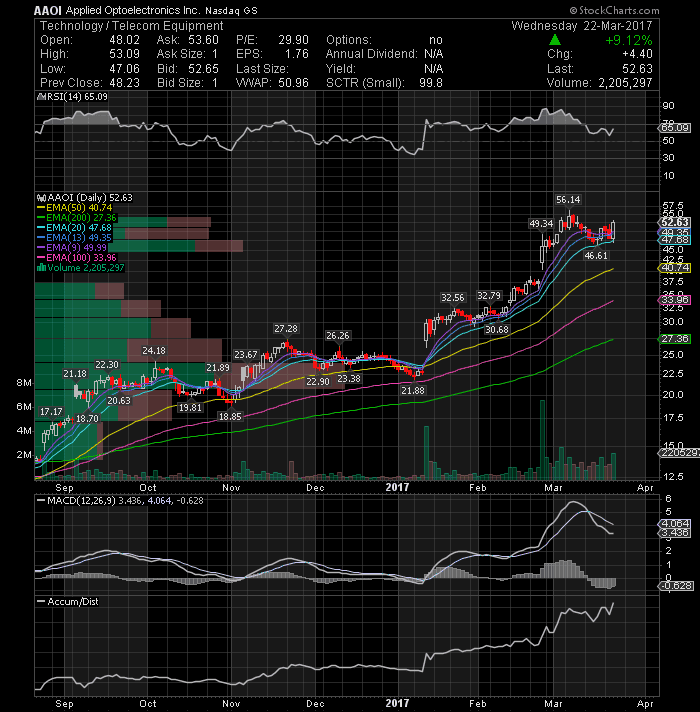Image resolution: width=700 pixels, height=712 pixels.
Task: Click the +9.12% percent change value
Action: click(x=629, y=40)
